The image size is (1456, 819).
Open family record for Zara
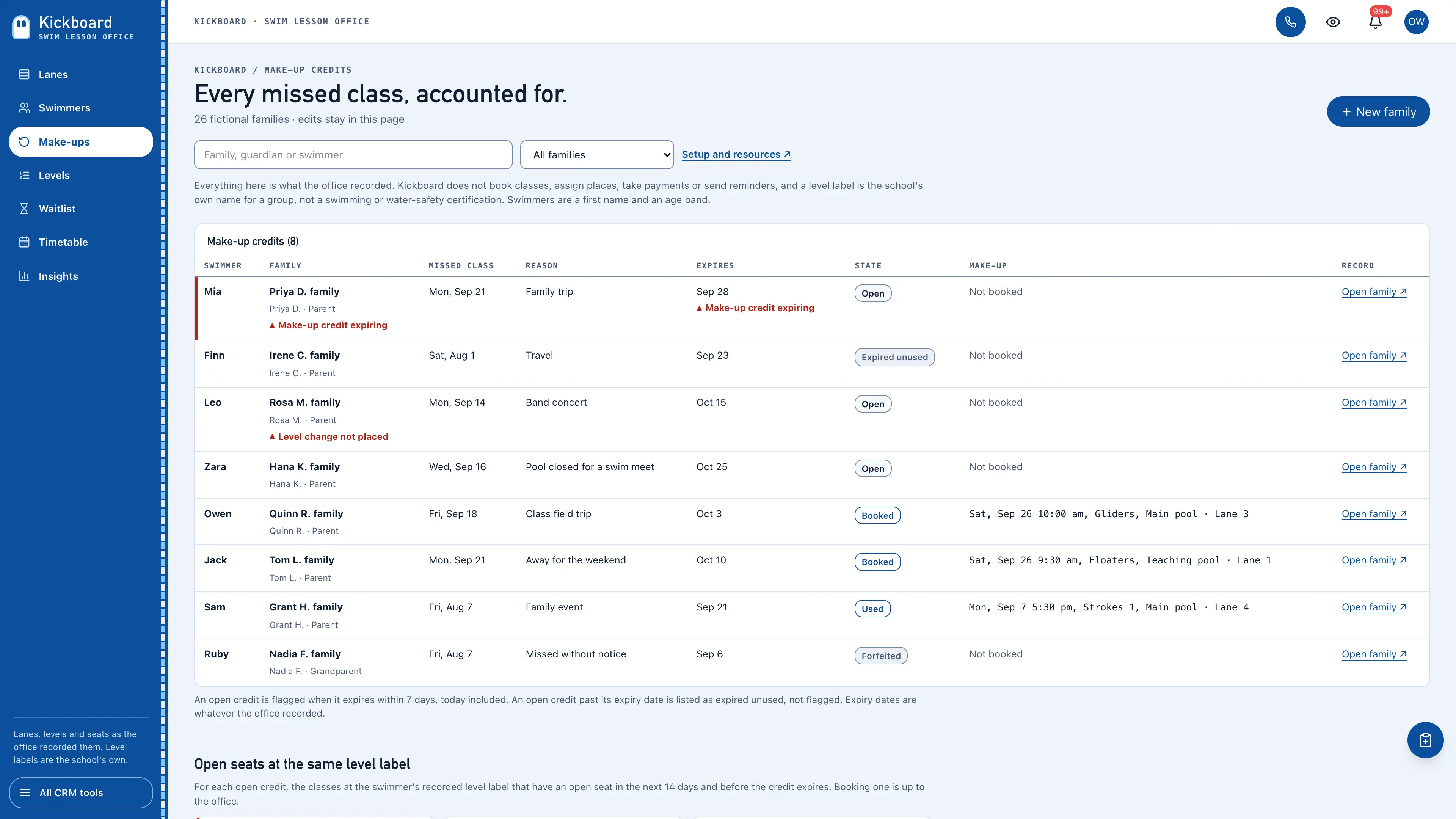coord(1374,467)
